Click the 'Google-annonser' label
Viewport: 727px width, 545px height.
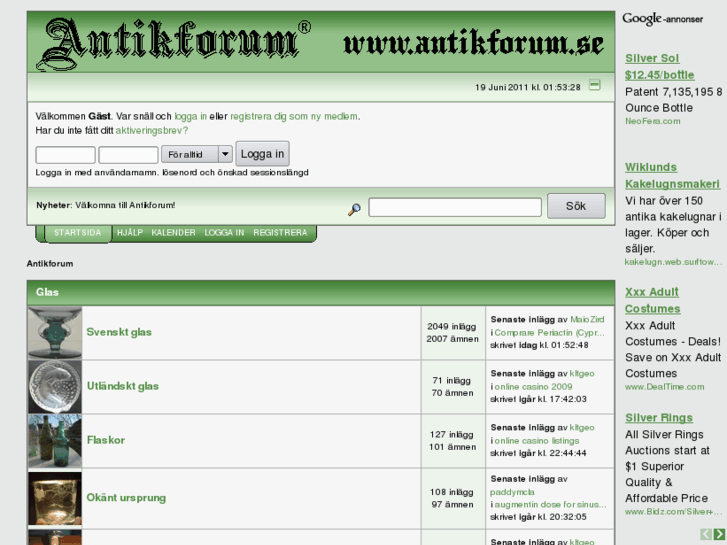[663, 19]
